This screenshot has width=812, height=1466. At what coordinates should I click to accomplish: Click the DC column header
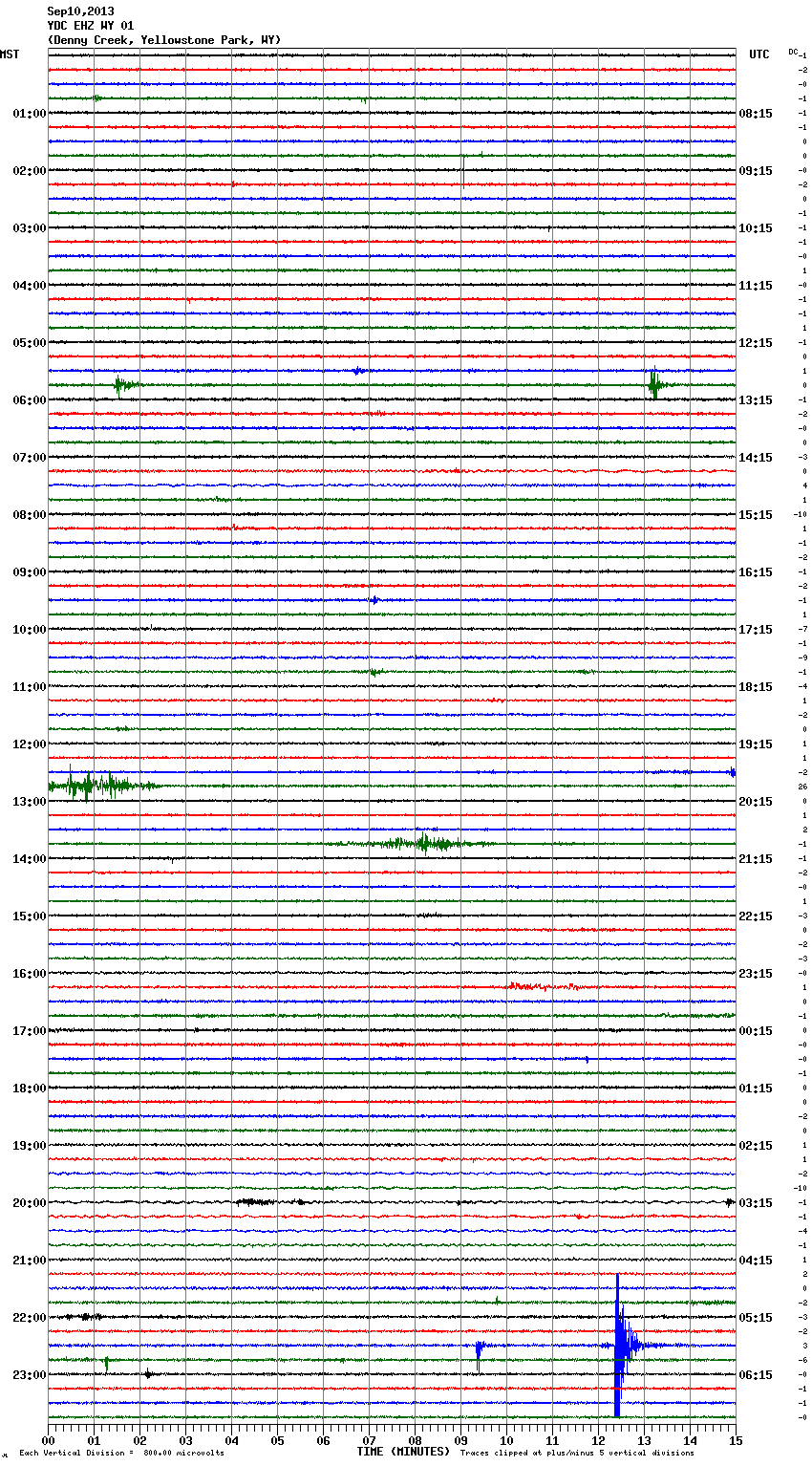click(x=793, y=52)
